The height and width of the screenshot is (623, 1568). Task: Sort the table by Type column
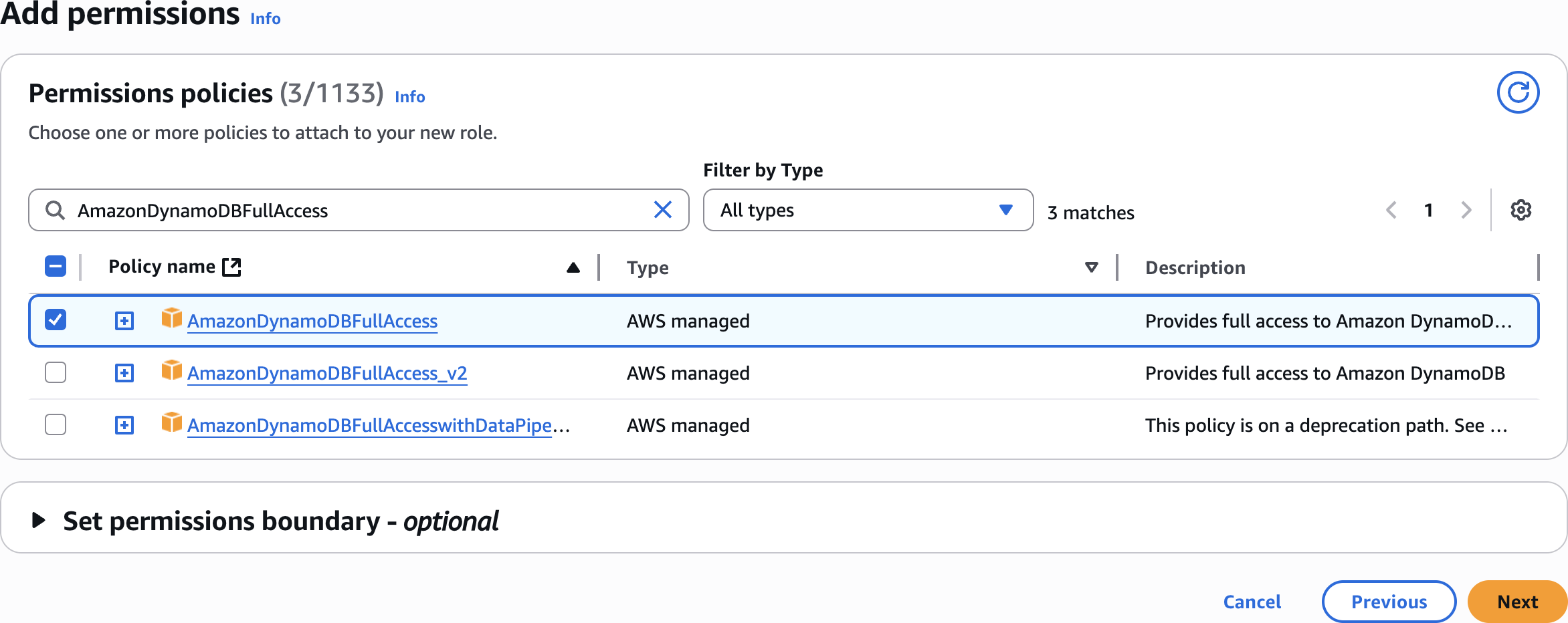(x=1091, y=267)
